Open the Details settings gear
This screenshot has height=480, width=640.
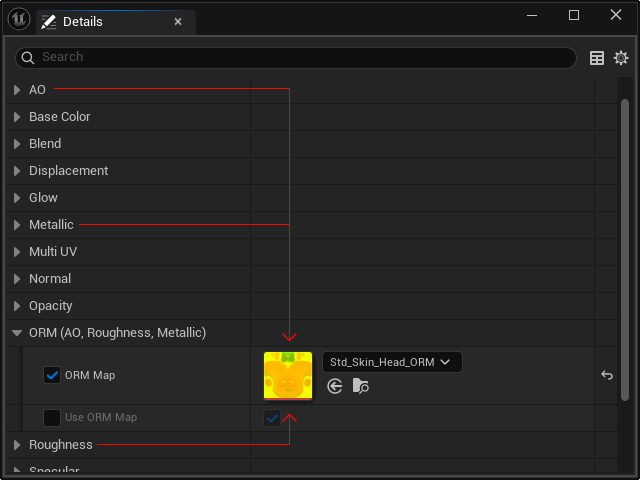(621, 58)
